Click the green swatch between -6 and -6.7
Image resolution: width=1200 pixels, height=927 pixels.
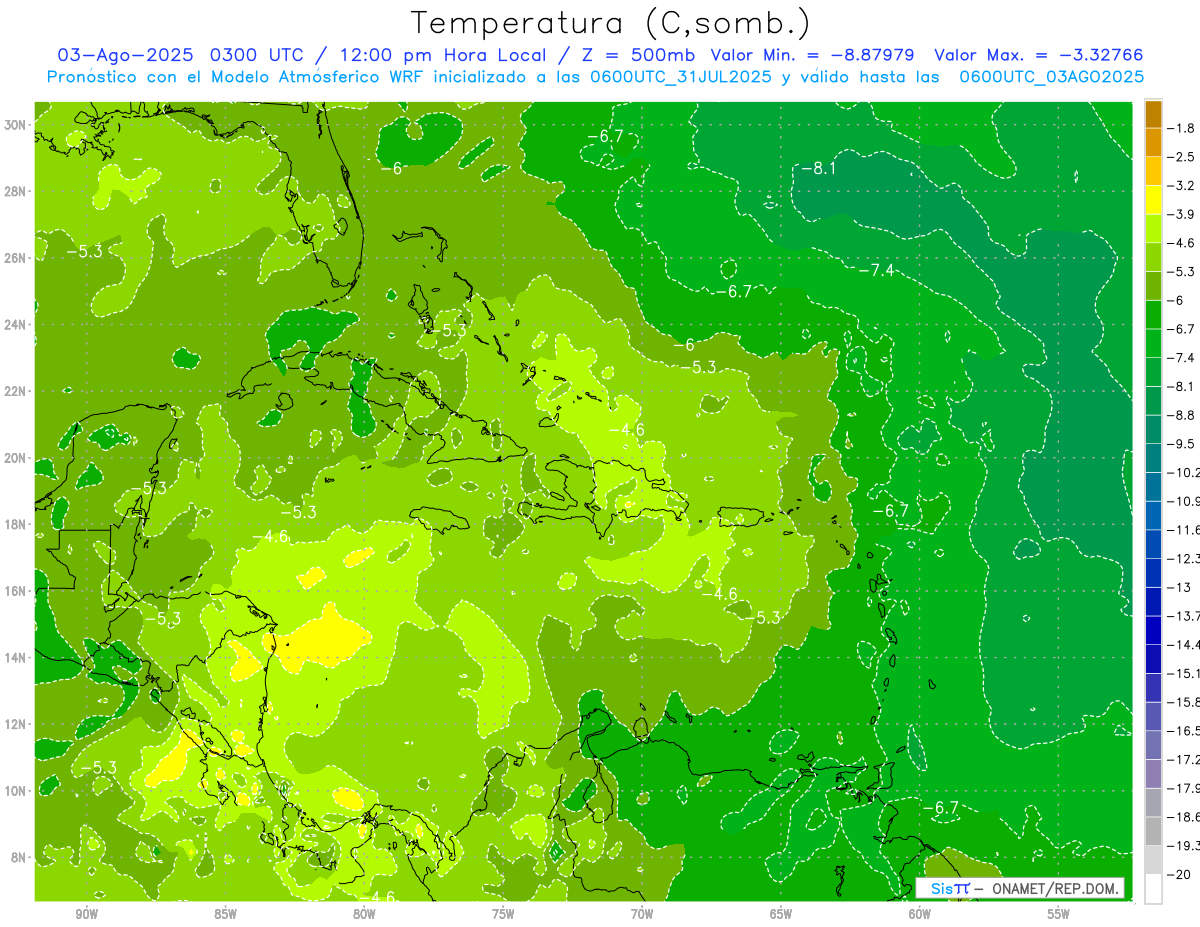click(1153, 314)
